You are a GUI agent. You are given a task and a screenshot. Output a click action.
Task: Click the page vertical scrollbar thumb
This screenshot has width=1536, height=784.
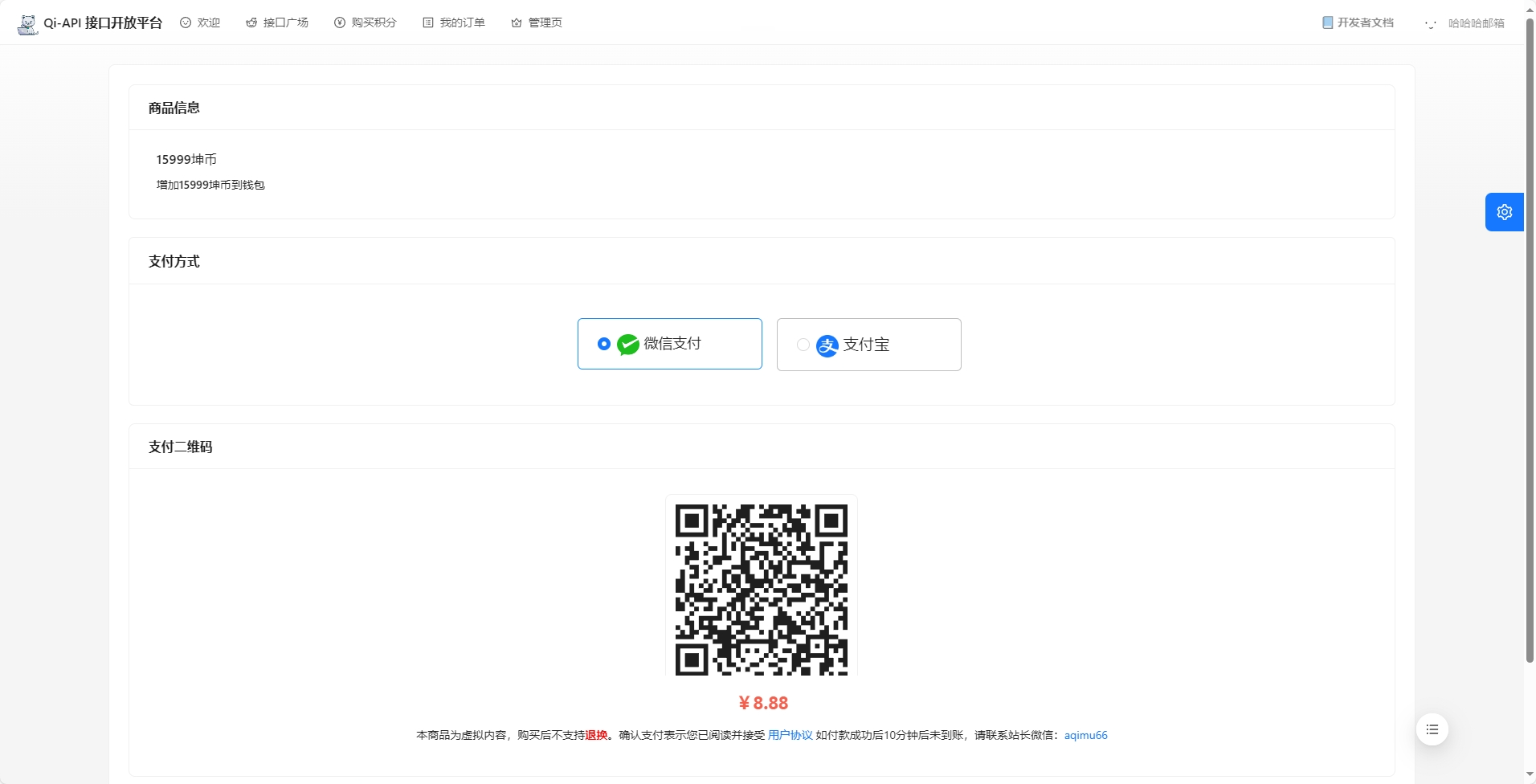(1530, 341)
